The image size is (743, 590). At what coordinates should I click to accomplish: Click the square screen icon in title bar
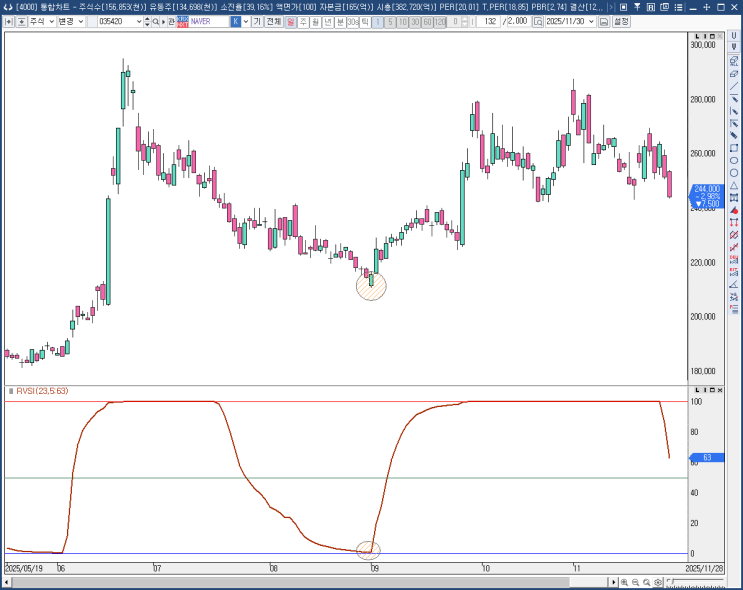click(624, 7)
